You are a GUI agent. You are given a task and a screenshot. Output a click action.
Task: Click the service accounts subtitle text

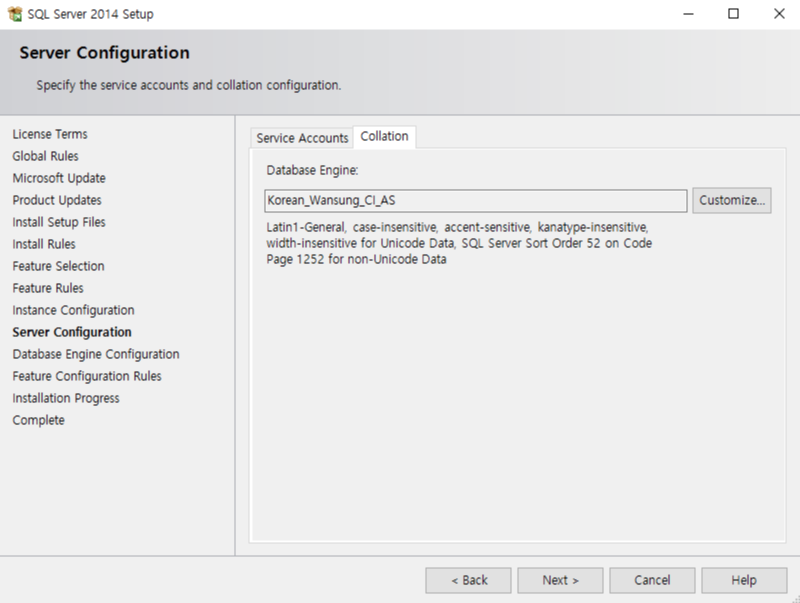point(189,85)
